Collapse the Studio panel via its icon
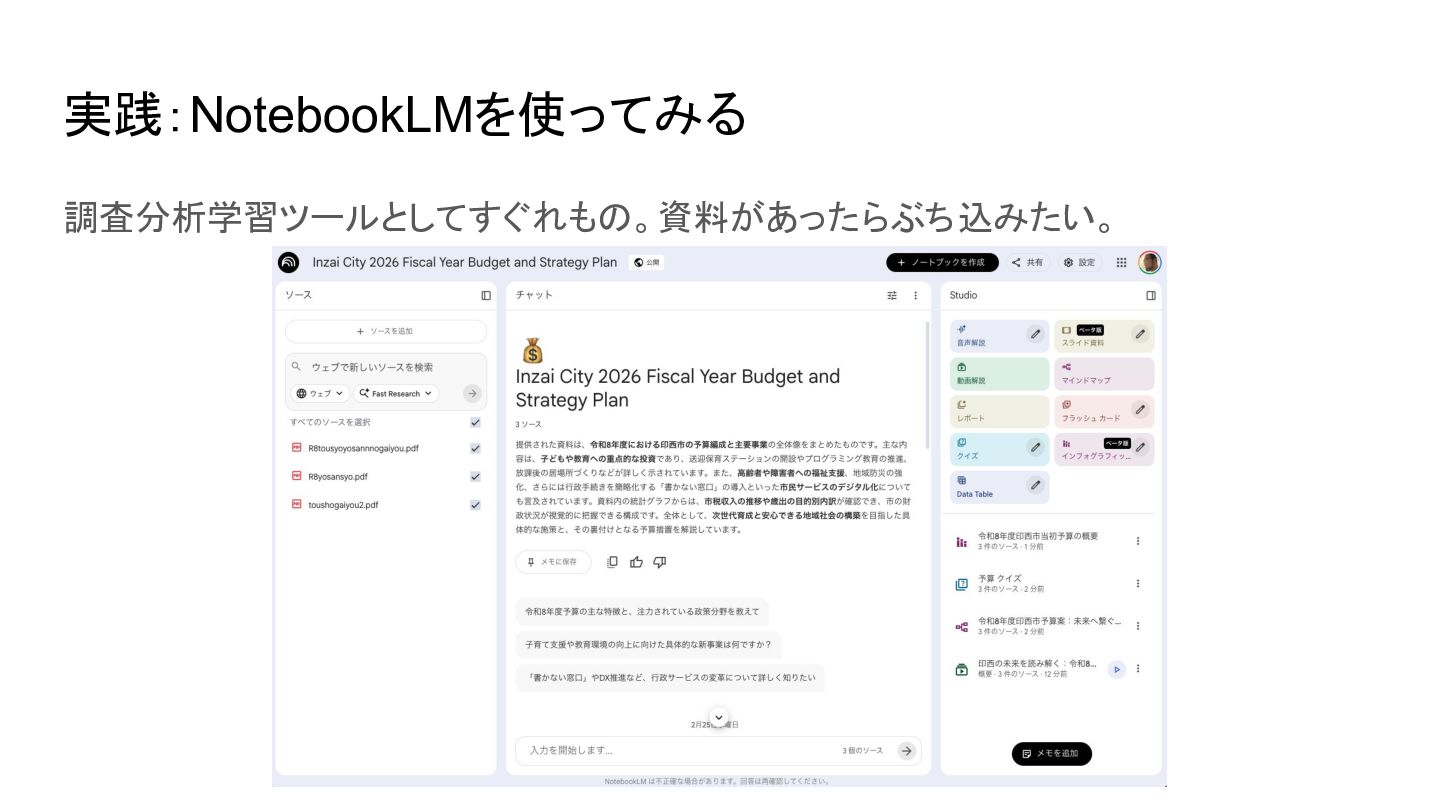 (x=1151, y=295)
